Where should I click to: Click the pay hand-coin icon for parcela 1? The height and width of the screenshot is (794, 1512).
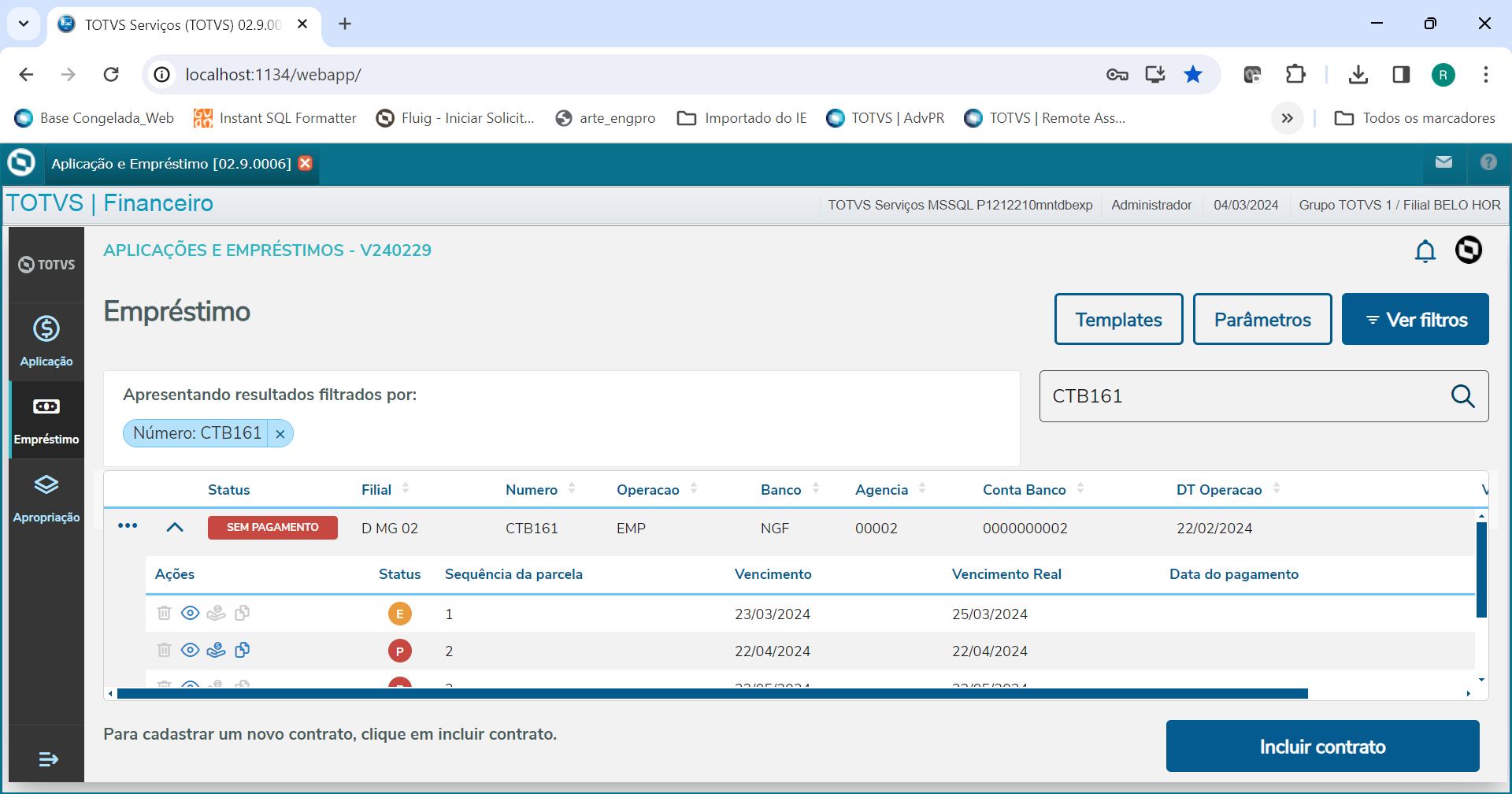[216, 613]
